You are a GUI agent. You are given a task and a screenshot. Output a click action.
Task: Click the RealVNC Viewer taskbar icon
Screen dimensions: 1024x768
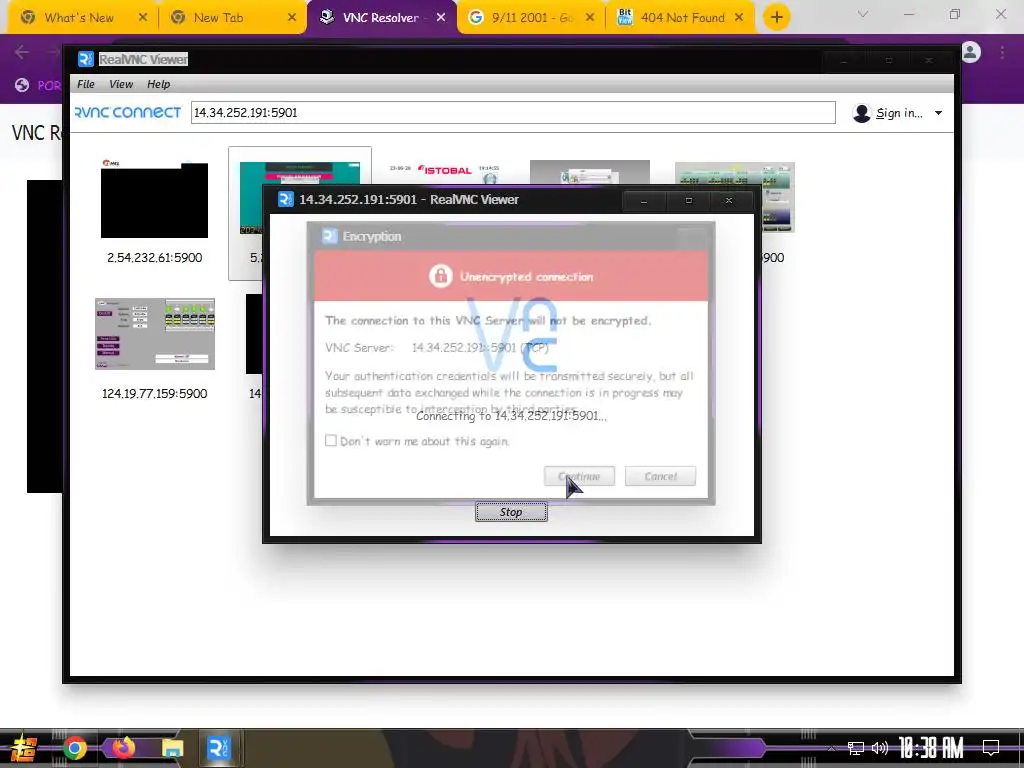pyautogui.click(x=218, y=748)
